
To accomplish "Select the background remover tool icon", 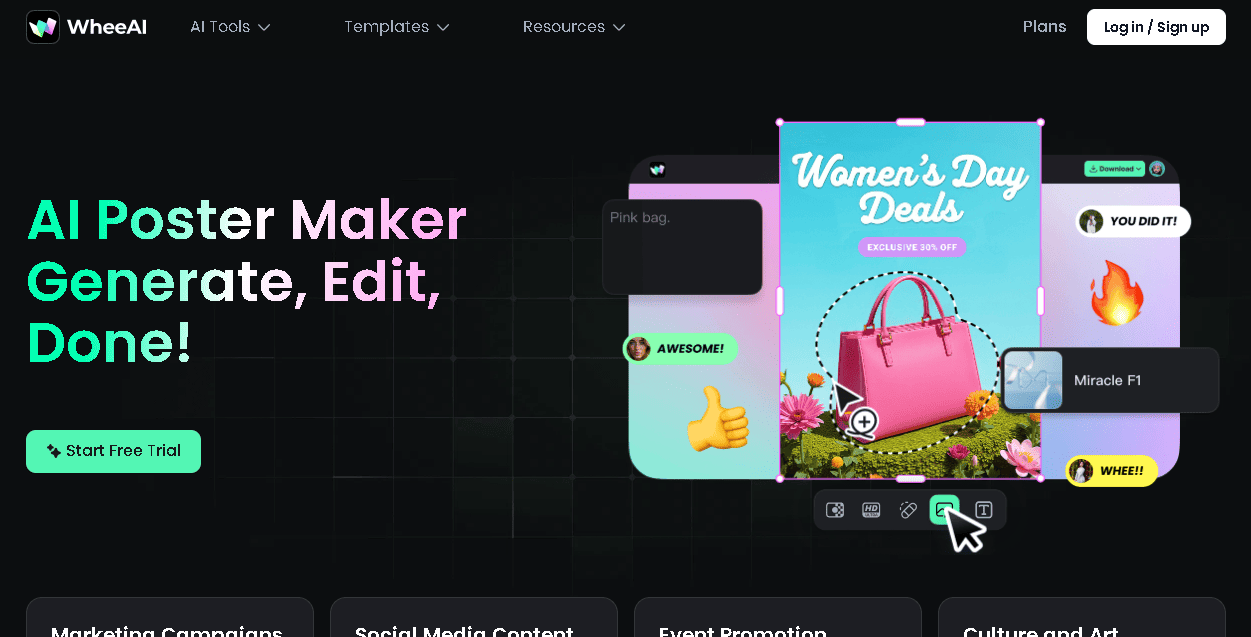I will click(x=835, y=510).
